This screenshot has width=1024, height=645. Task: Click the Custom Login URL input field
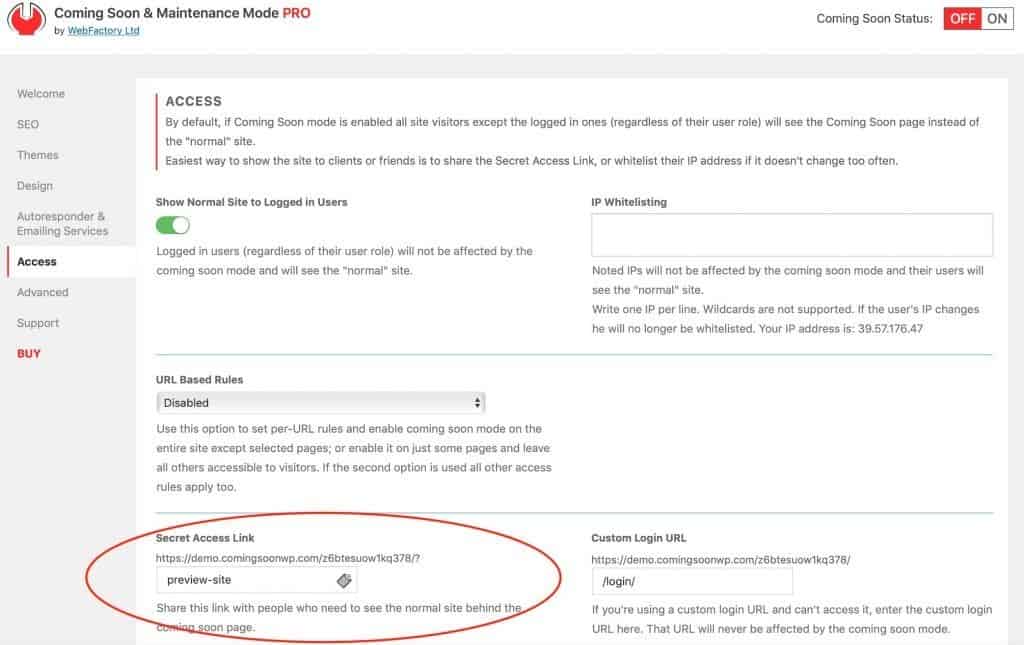point(692,582)
